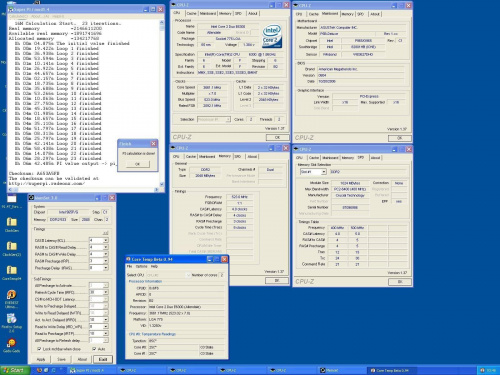
Task: Open the Realtek Setup desktop shortcut
Action: [x=12, y=318]
